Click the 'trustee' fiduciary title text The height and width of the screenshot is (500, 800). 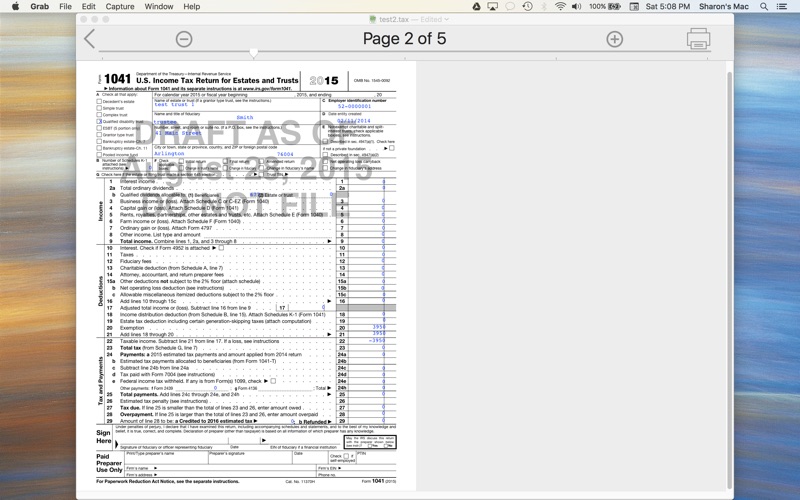tap(165, 122)
